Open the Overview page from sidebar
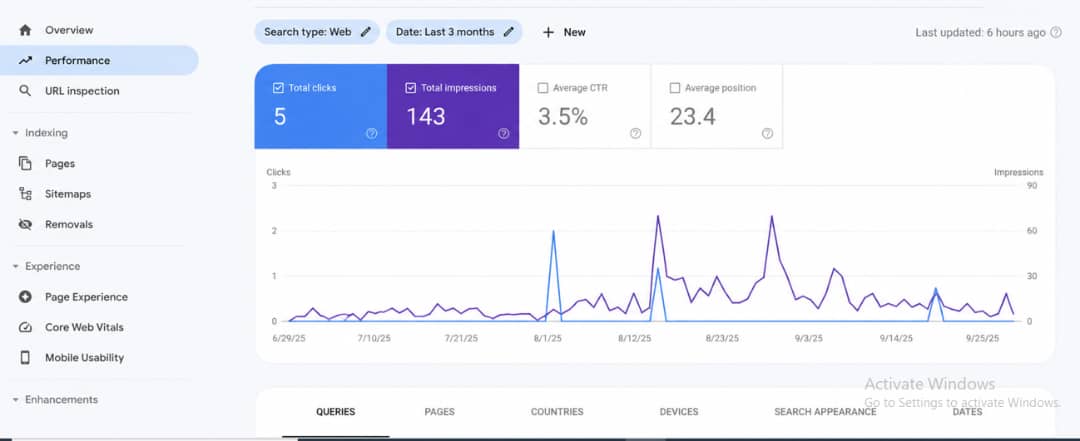The height and width of the screenshot is (441, 1080). click(x=99, y=30)
